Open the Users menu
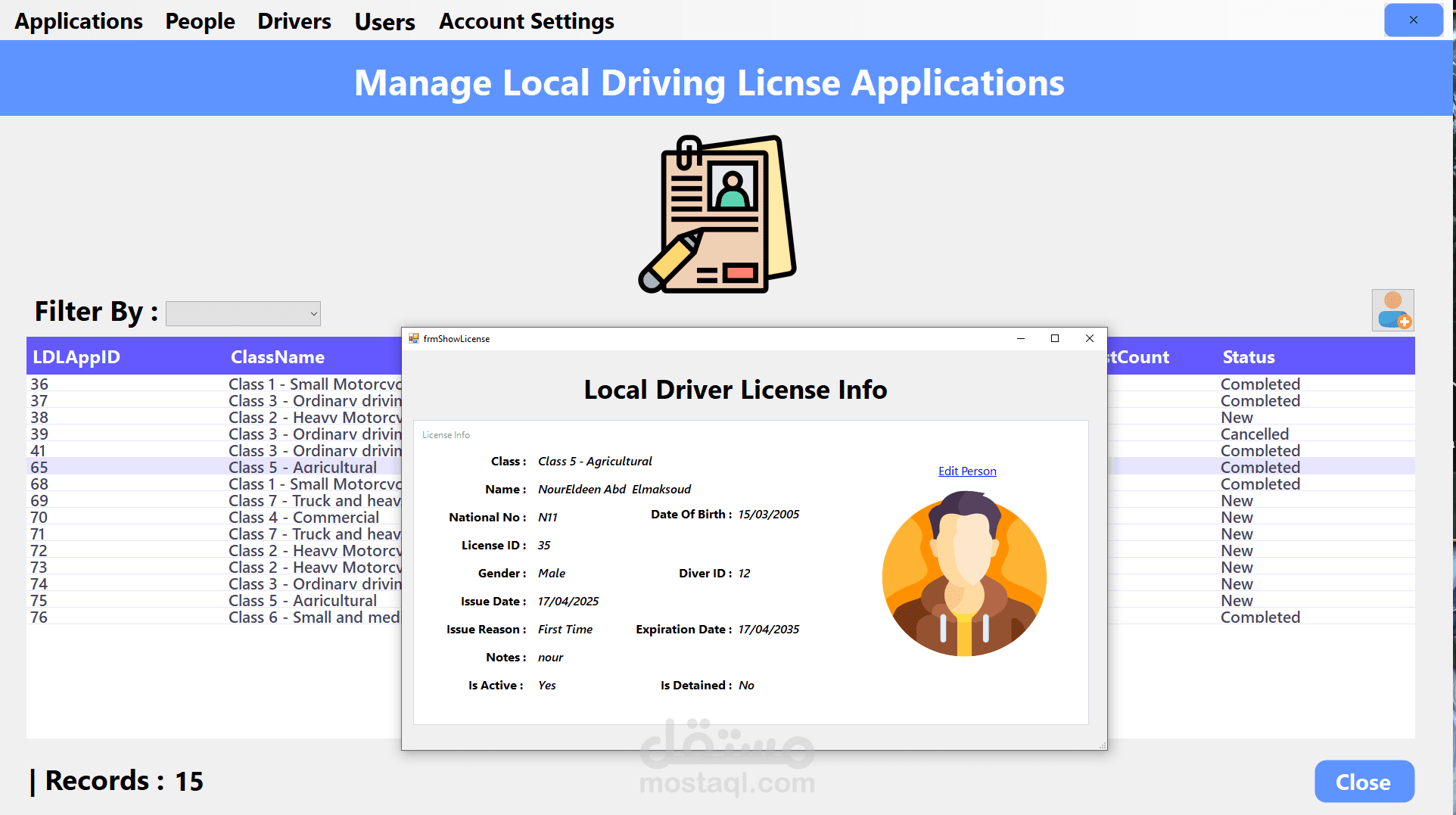1456x815 pixels. click(x=384, y=21)
